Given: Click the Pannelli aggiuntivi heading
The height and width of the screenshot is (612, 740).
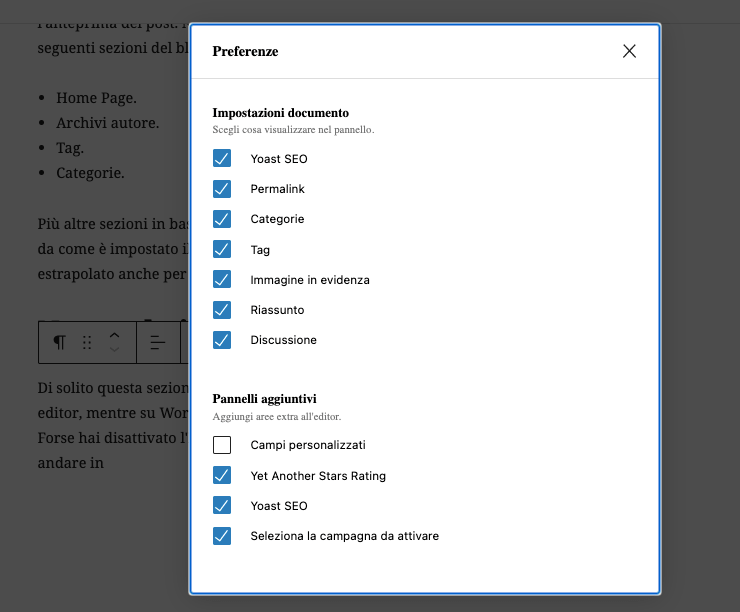Looking at the screenshot, I should (x=264, y=399).
